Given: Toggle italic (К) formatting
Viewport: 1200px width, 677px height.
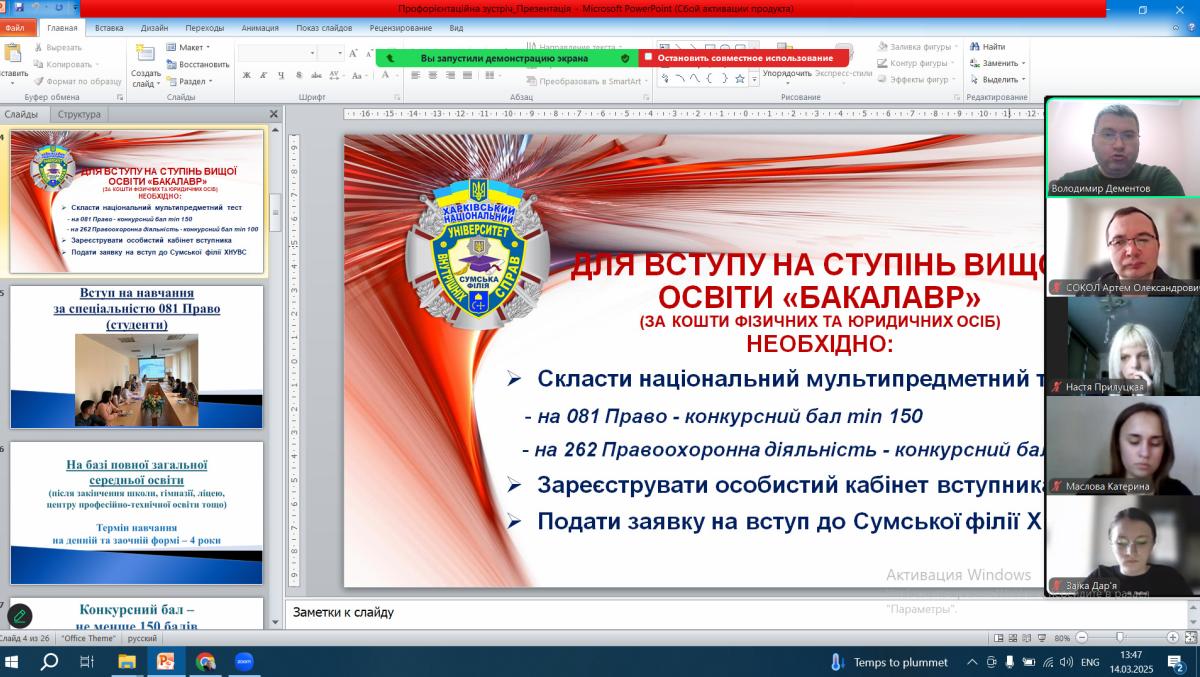Looking at the screenshot, I should click(x=264, y=75).
